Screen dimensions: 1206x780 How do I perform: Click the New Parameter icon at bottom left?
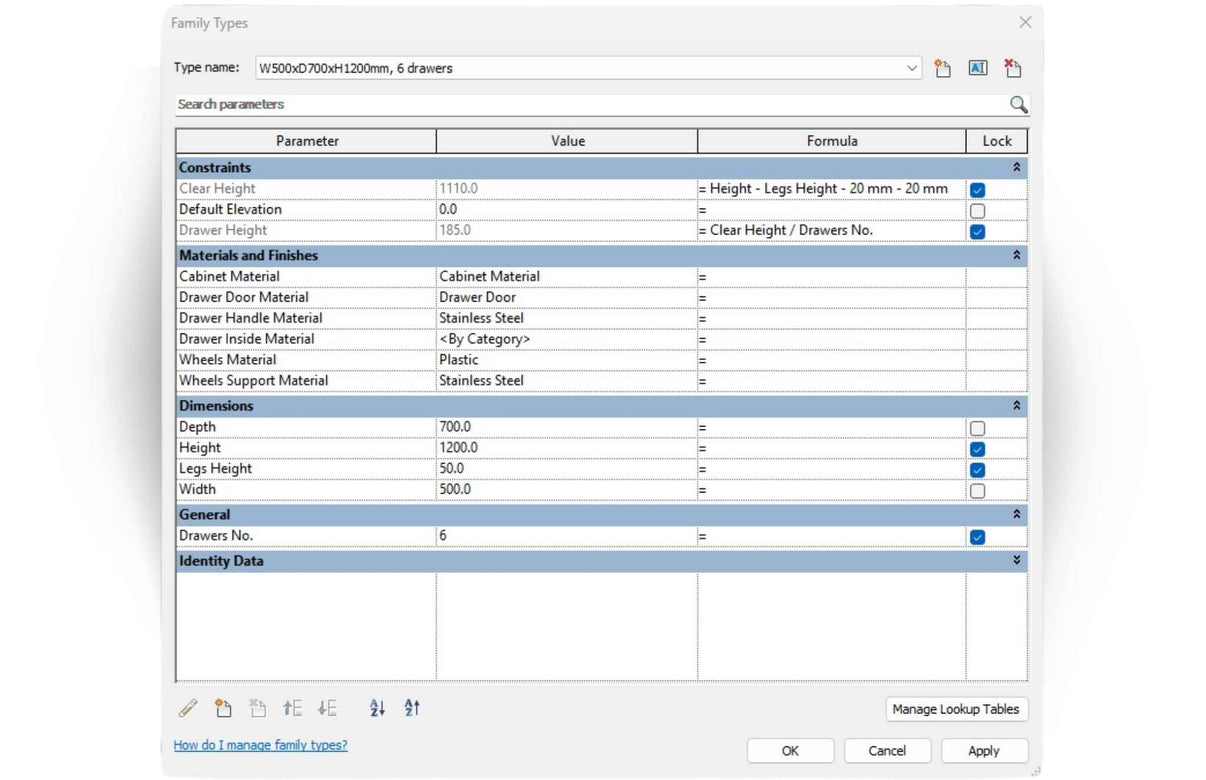coord(223,709)
